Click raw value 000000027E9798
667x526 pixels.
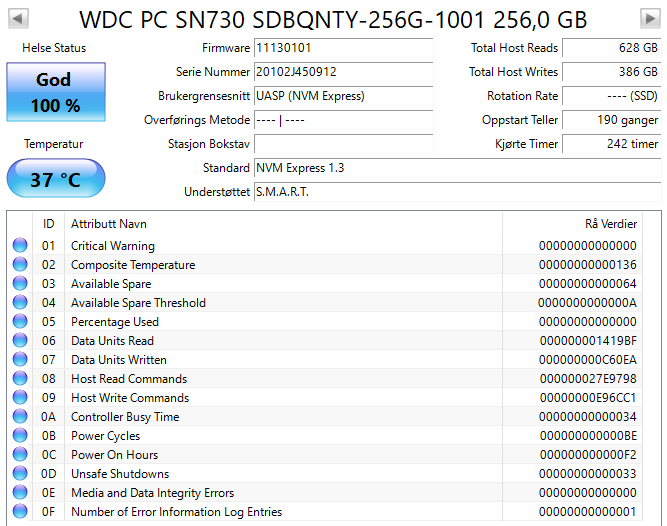pos(588,379)
